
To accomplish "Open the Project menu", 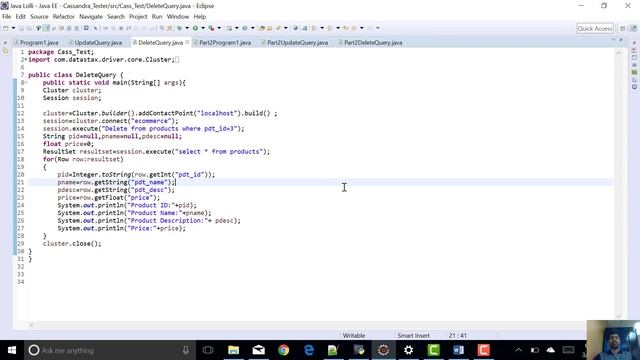I will point(138,17).
